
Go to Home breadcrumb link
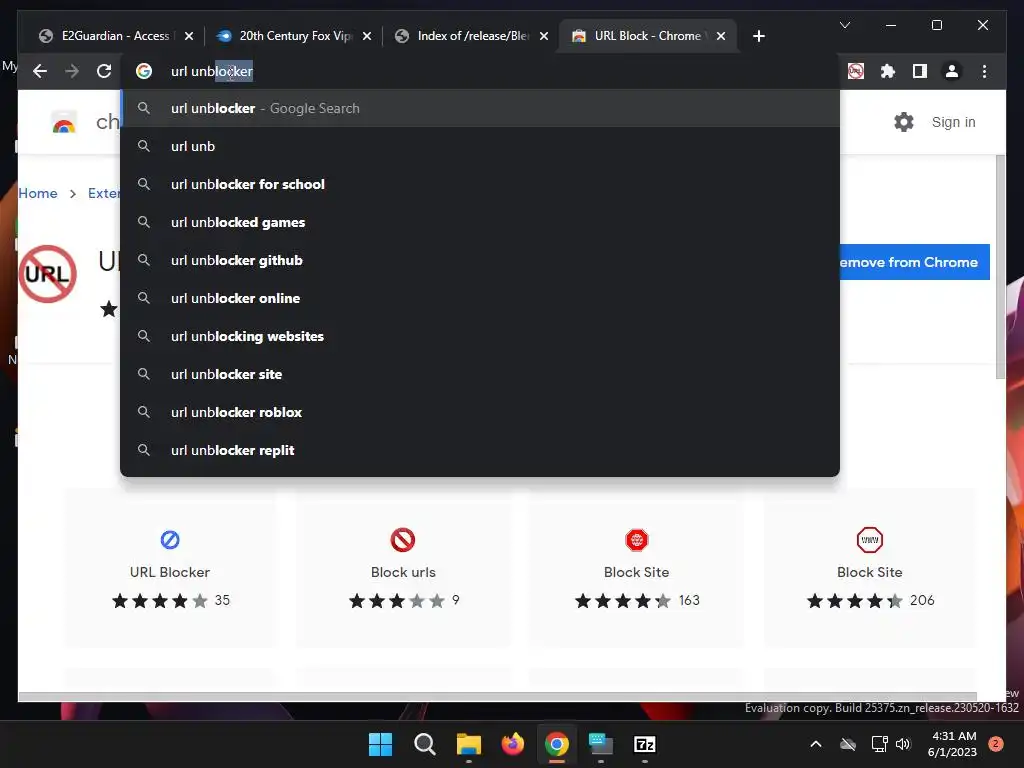click(38, 193)
